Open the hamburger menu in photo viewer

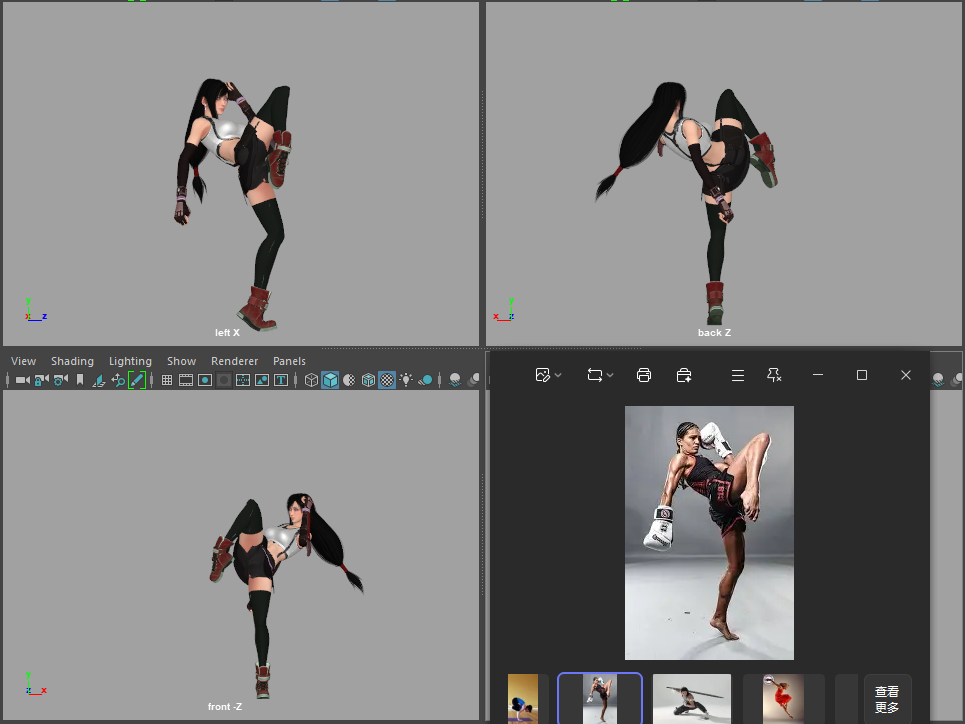(x=738, y=375)
